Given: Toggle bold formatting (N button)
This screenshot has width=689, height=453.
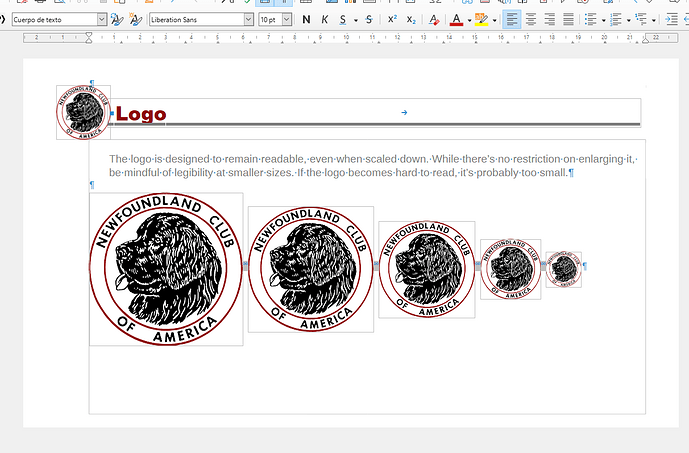Looking at the screenshot, I should click(x=306, y=19).
